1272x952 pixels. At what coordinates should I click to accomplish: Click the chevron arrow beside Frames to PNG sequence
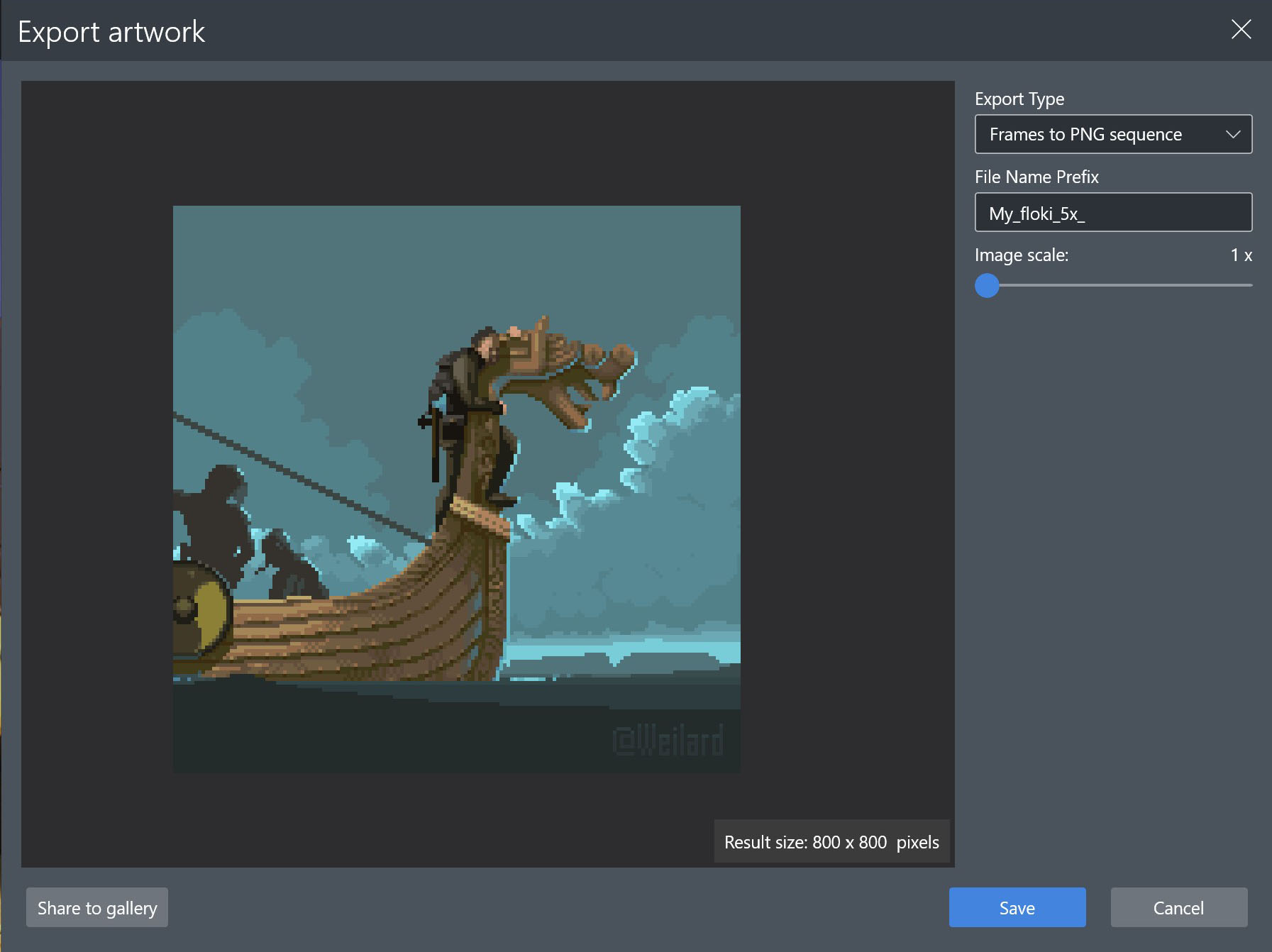(1233, 134)
